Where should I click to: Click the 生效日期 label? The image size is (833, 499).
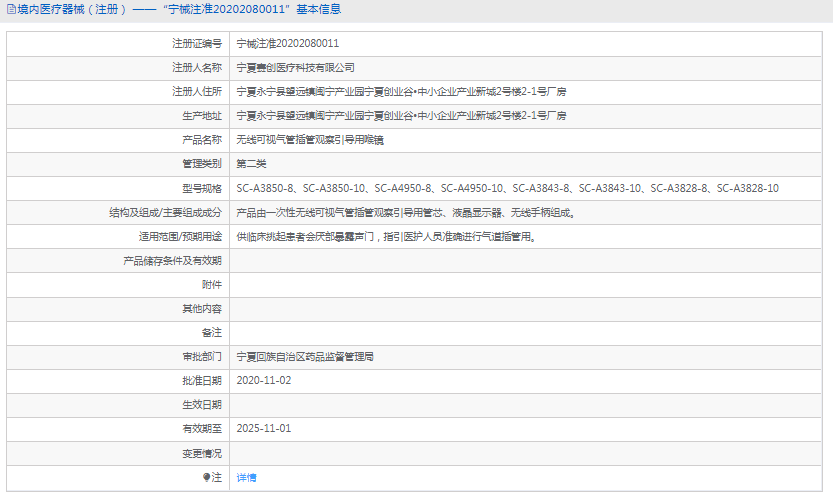[202, 404]
